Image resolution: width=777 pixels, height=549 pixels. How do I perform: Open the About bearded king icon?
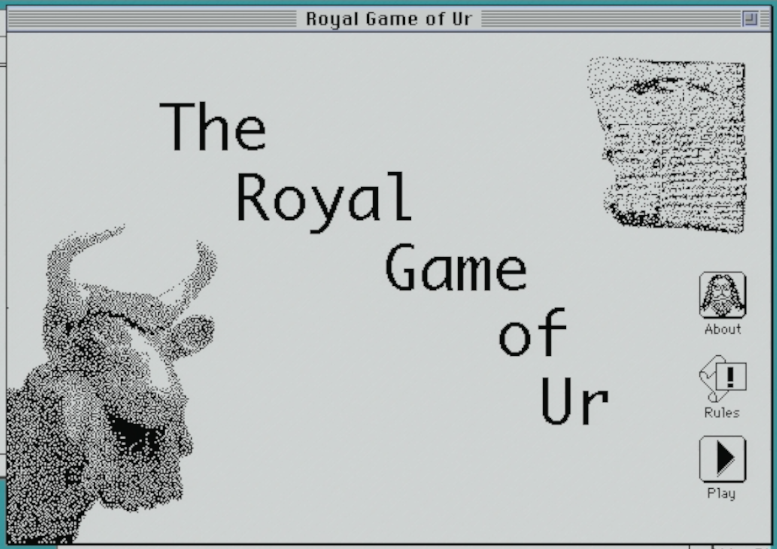pos(721,295)
